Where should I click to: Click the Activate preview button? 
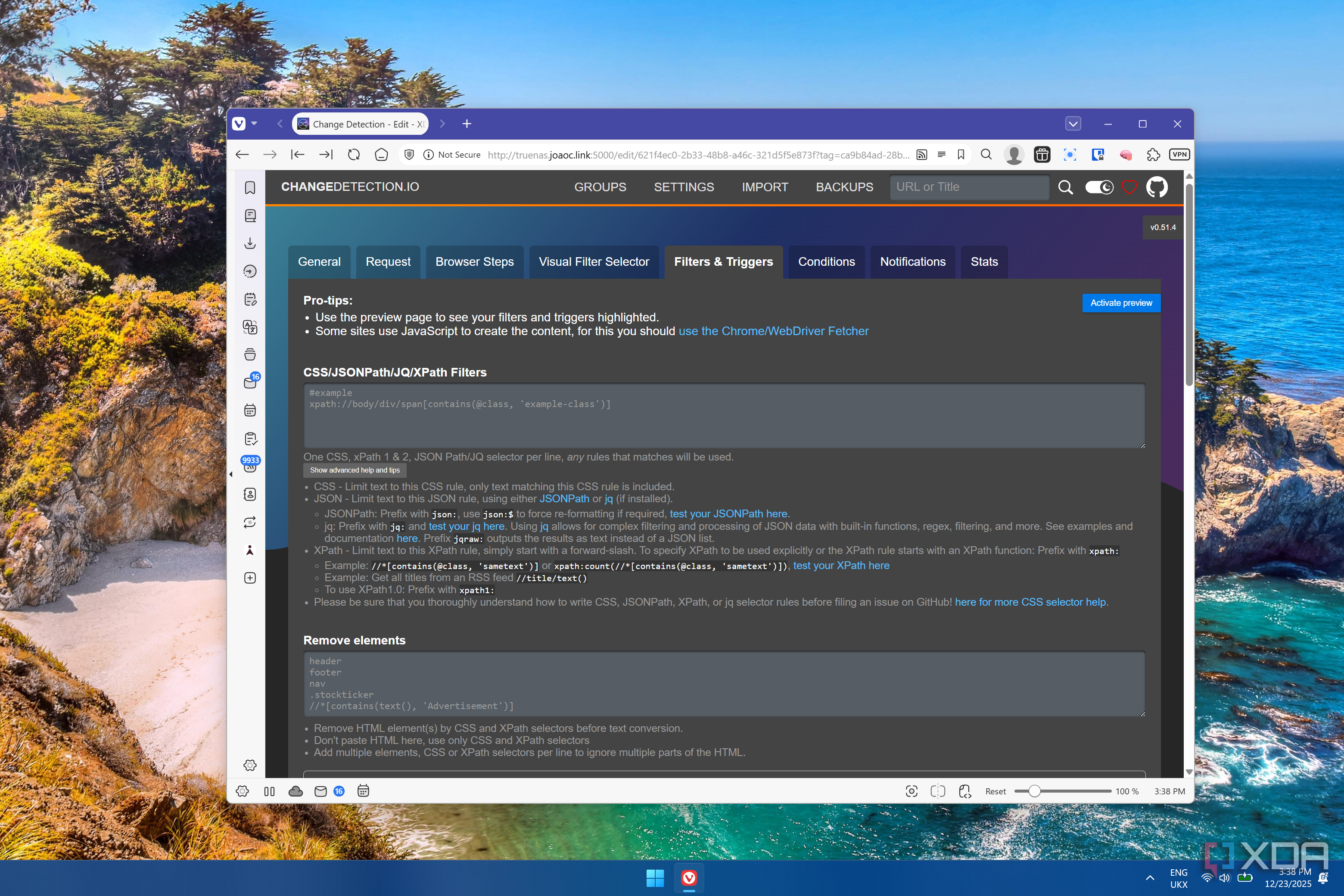click(1121, 303)
